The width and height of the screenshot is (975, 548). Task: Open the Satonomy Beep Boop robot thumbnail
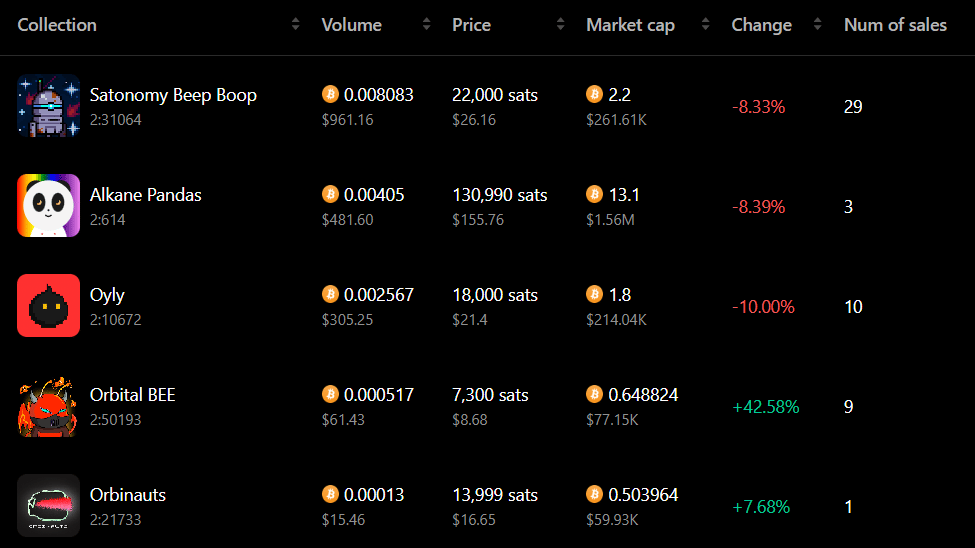(x=49, y=106)
